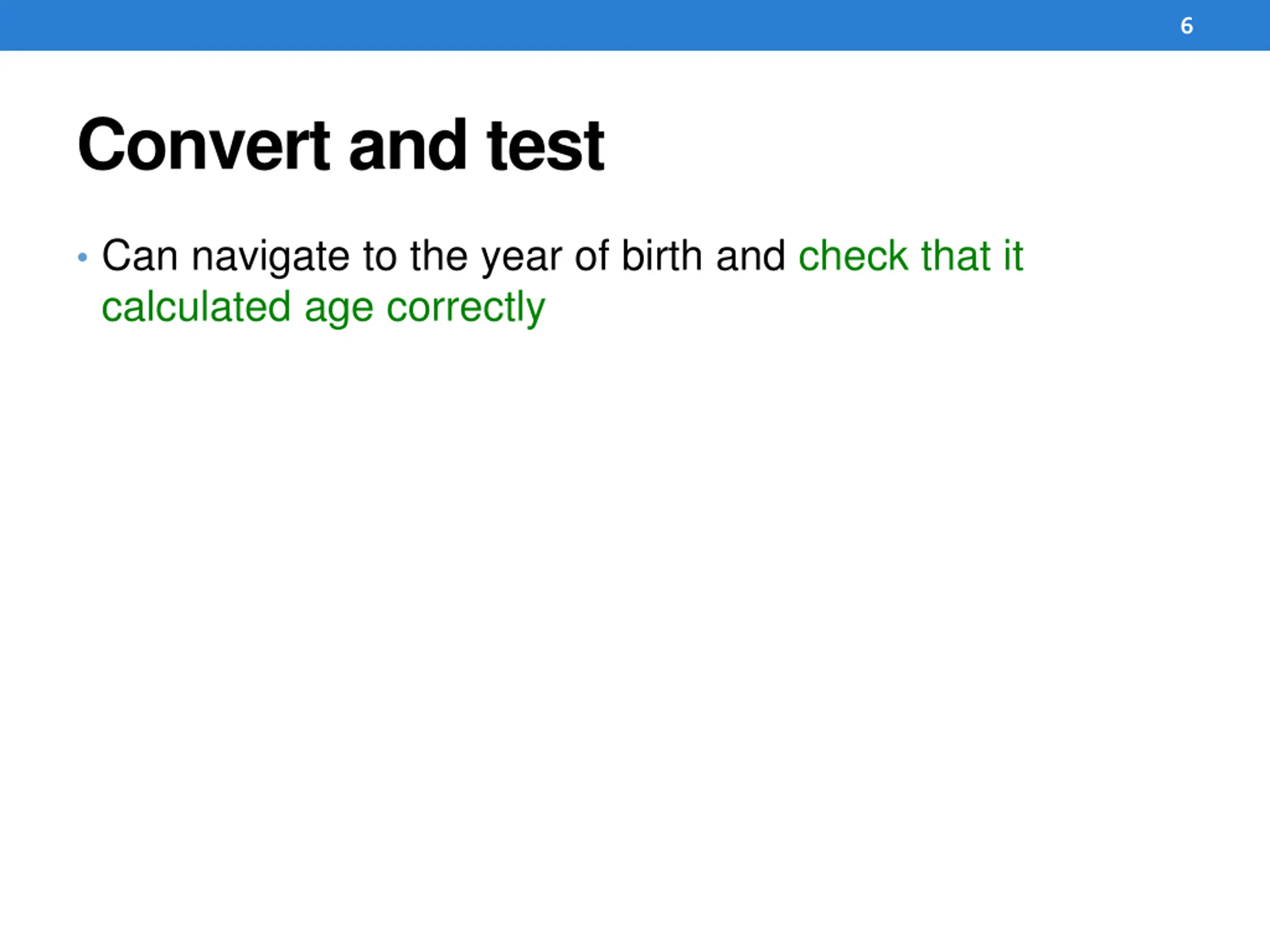Click the black word "and" before "check"
The image size is (1270, 952).
pos(750,255)
